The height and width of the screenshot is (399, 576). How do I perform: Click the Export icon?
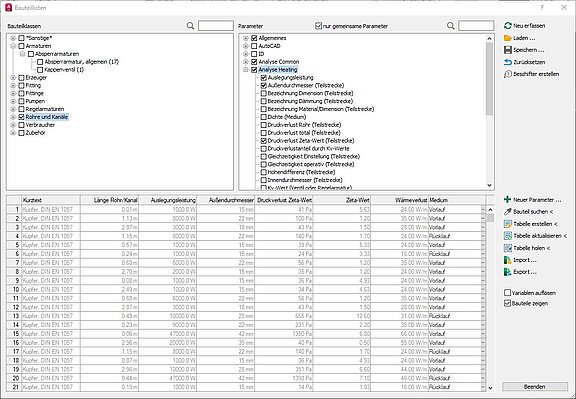[x=508, y=272]
